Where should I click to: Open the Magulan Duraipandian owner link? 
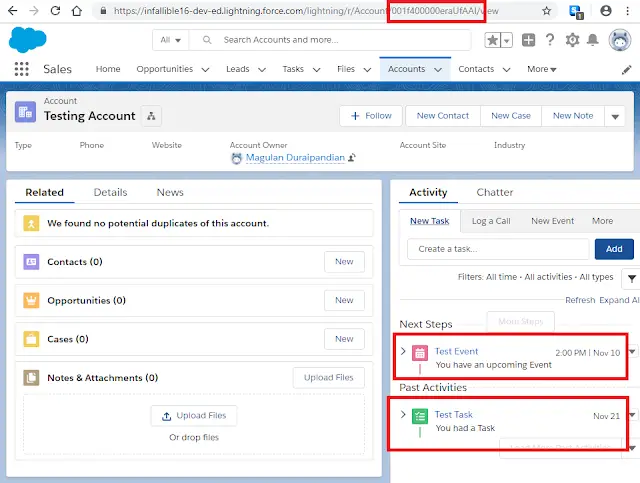point(295,158)
